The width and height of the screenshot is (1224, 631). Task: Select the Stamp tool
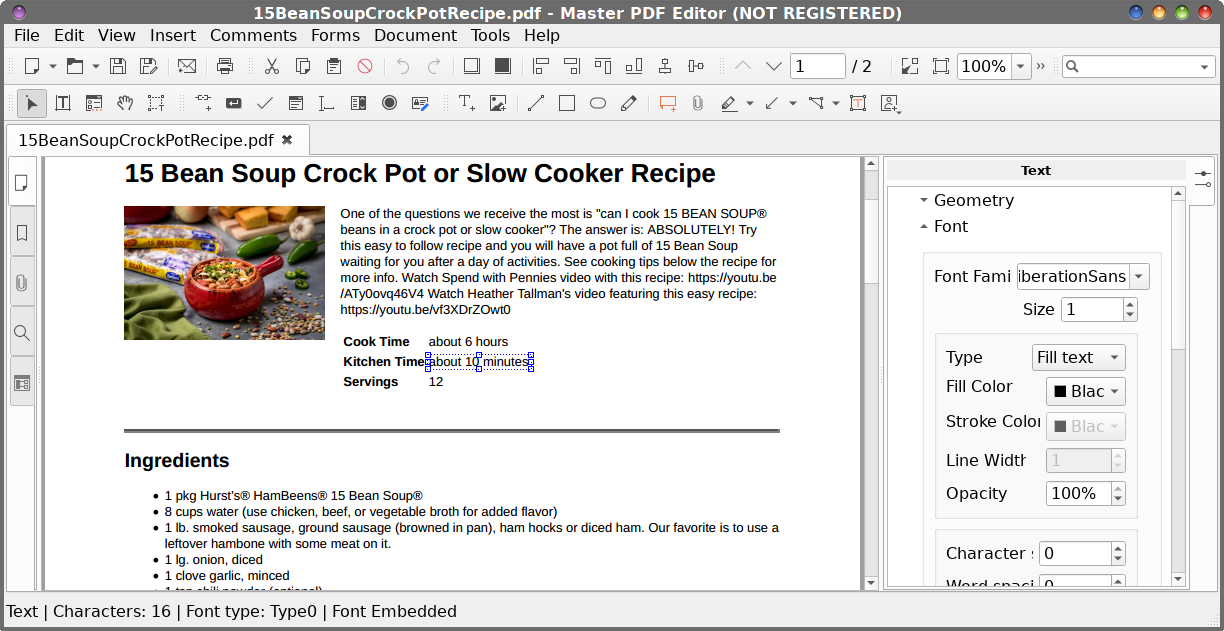889,103
